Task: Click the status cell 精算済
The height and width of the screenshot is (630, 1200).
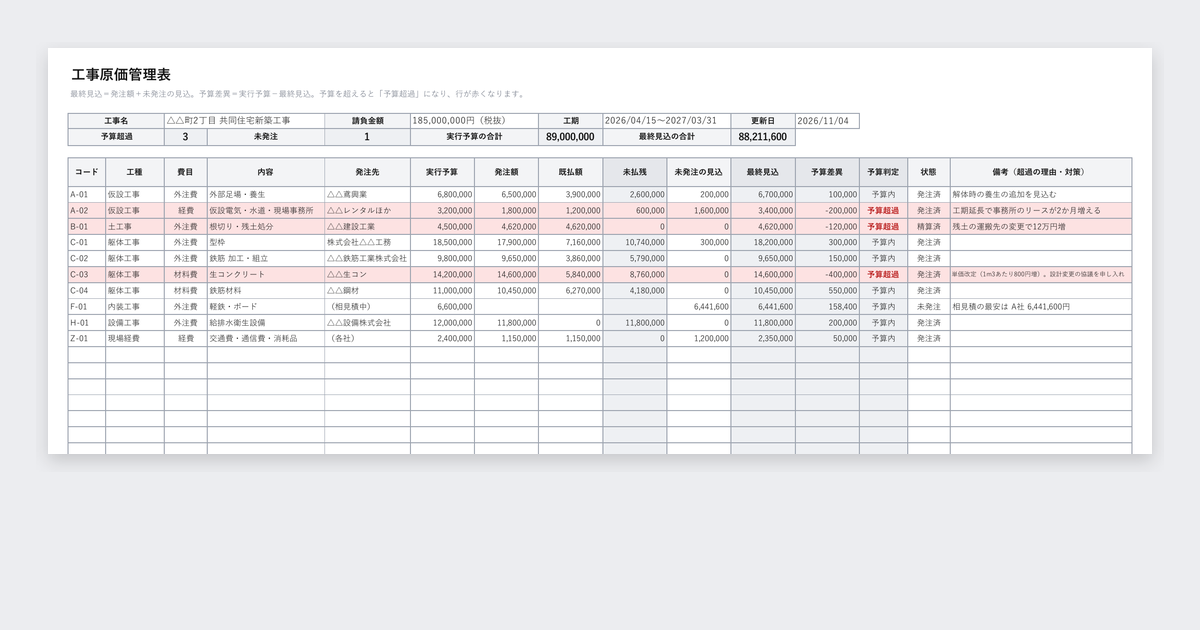Action: (x=928, y=227)
